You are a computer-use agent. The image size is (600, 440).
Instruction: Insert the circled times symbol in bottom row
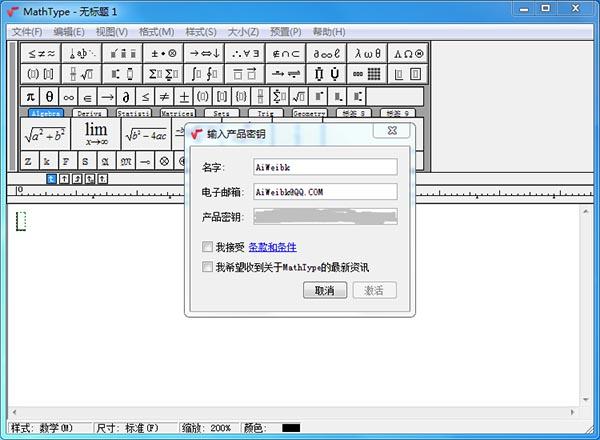click(x=164, y=161)
